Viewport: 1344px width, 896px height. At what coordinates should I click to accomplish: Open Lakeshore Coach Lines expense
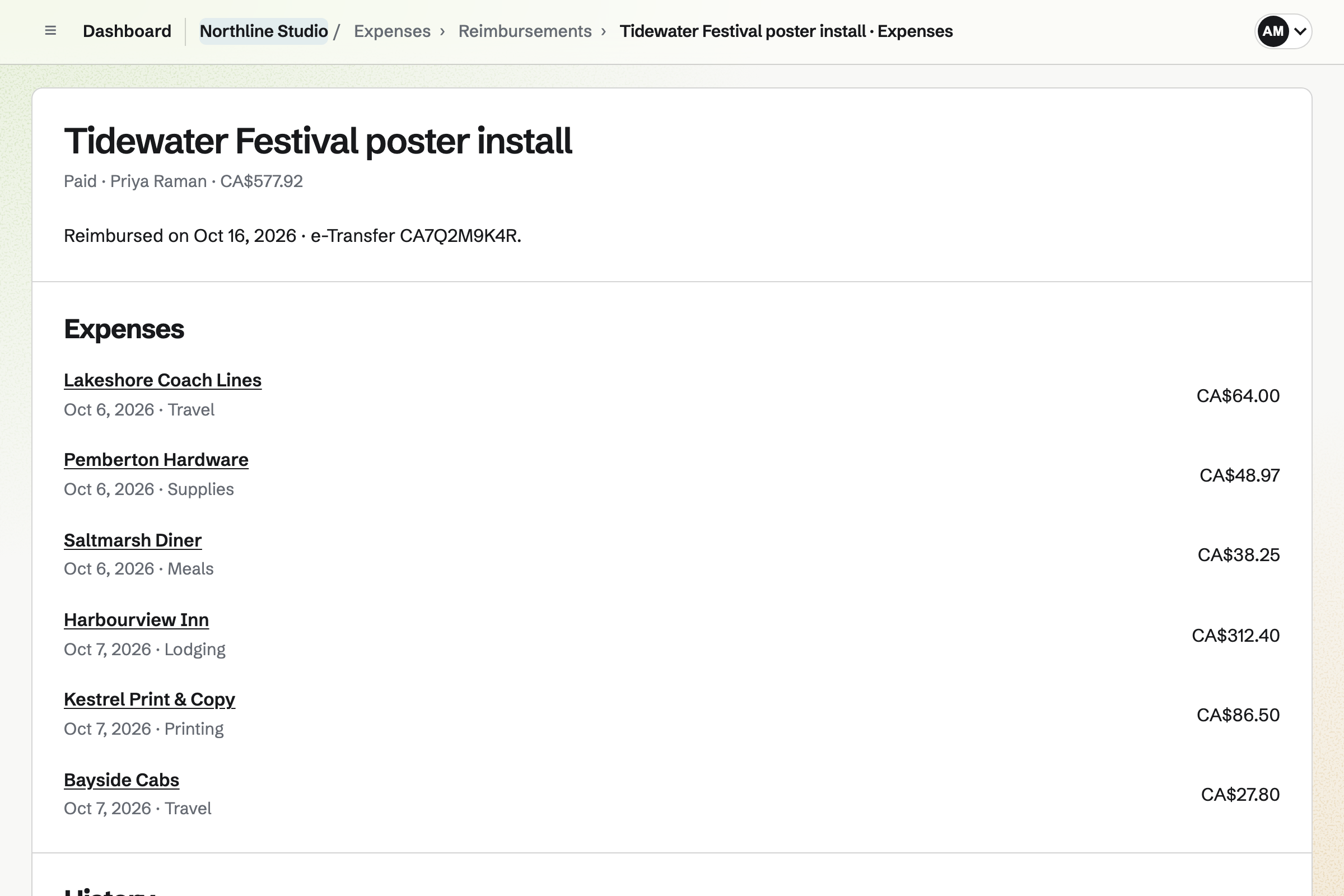(x=163, y=380)
